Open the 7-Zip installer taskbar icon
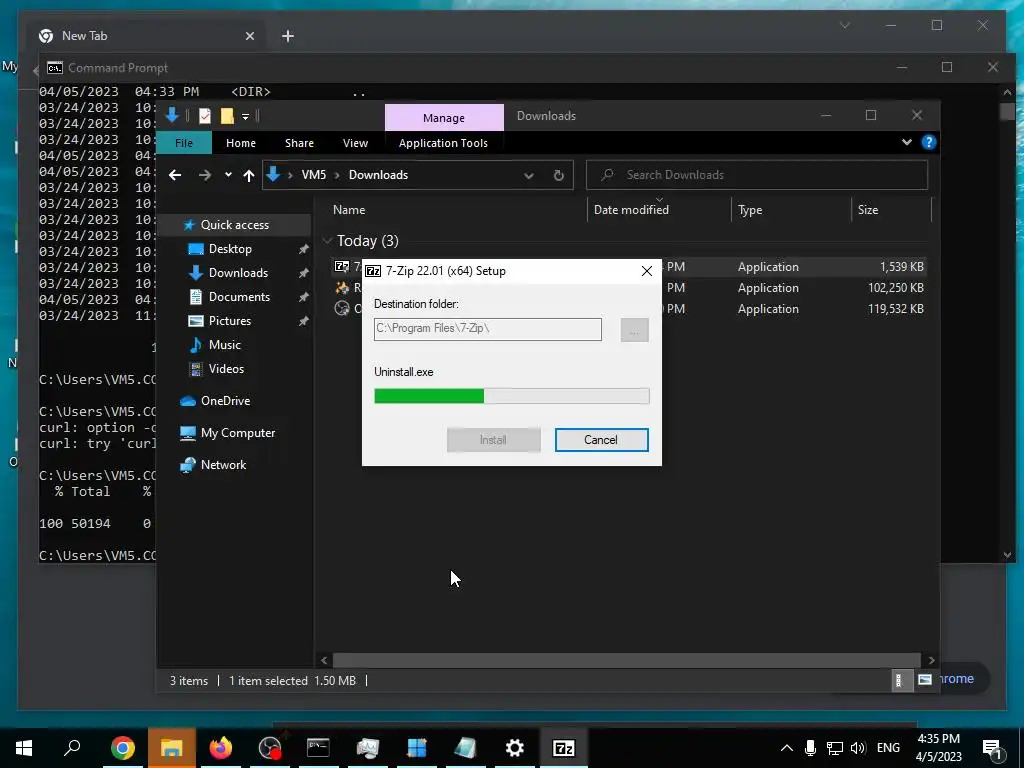Viewport: 1024px width, 768px height. (564, 748)
